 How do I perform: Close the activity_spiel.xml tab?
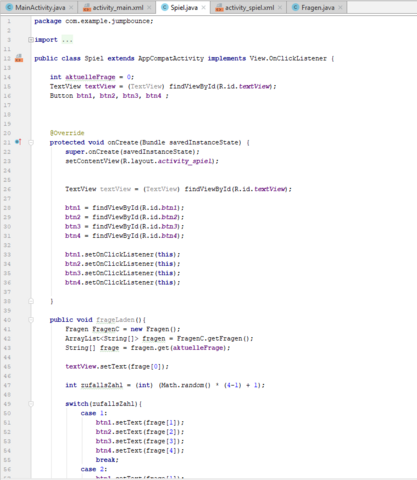[280, 7]
